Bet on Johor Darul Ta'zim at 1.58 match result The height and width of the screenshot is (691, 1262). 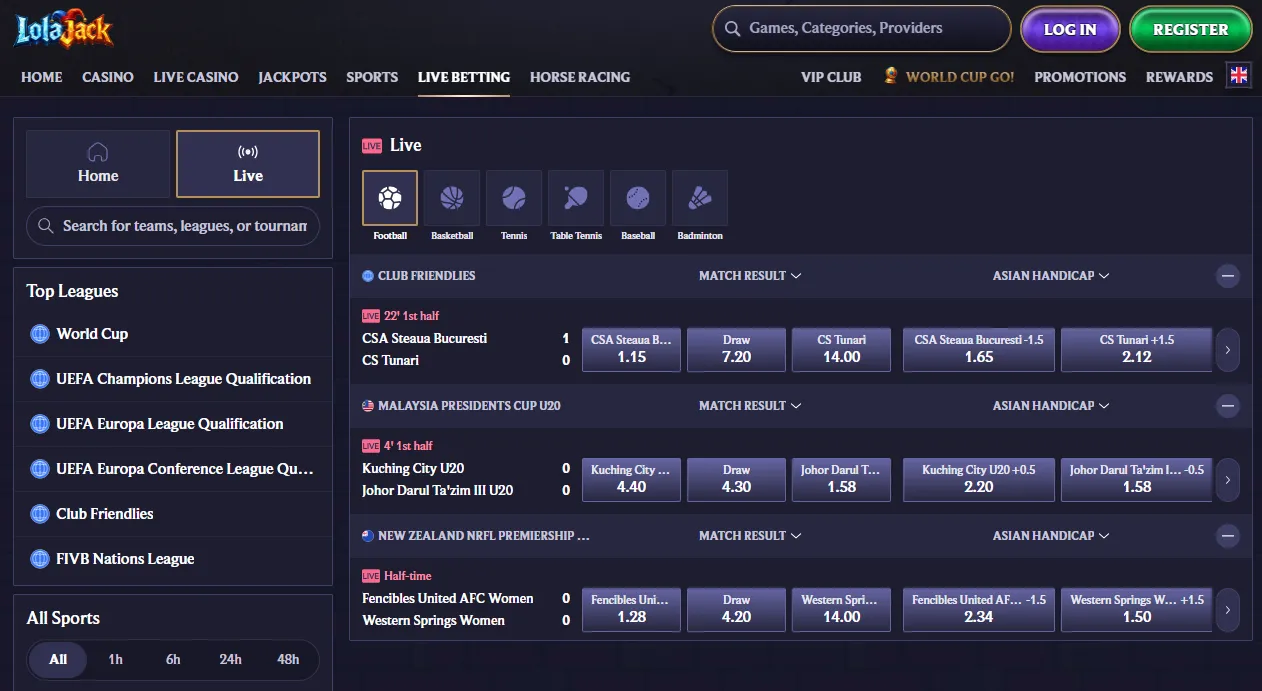841,480
